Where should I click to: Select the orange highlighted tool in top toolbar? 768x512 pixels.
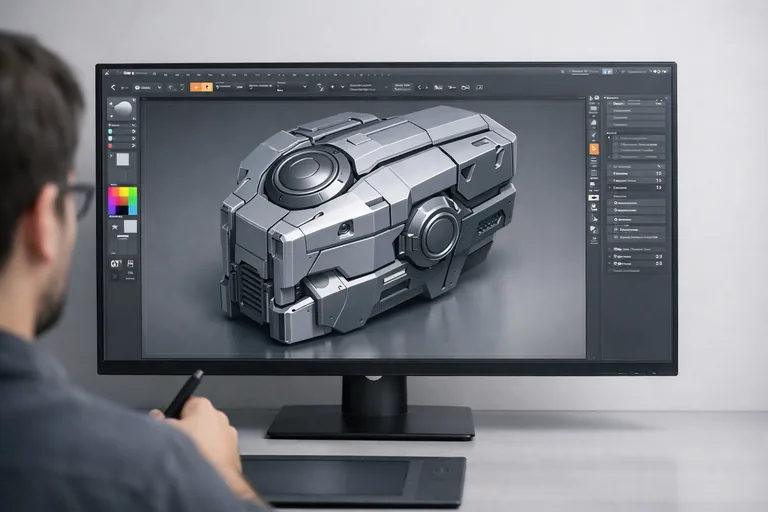201,87
